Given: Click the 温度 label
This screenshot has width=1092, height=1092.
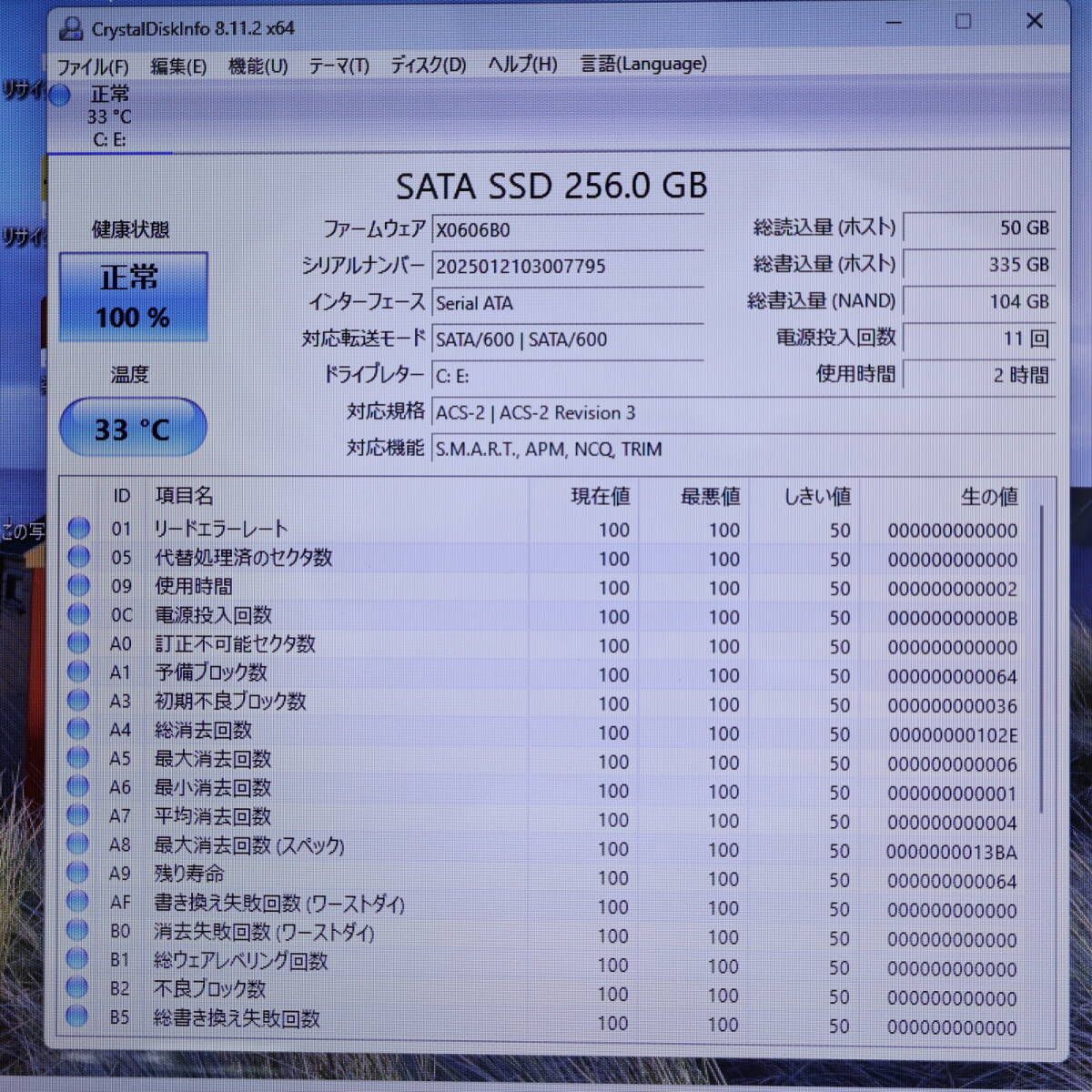Looking at the screenshot, I should point(129,375).
